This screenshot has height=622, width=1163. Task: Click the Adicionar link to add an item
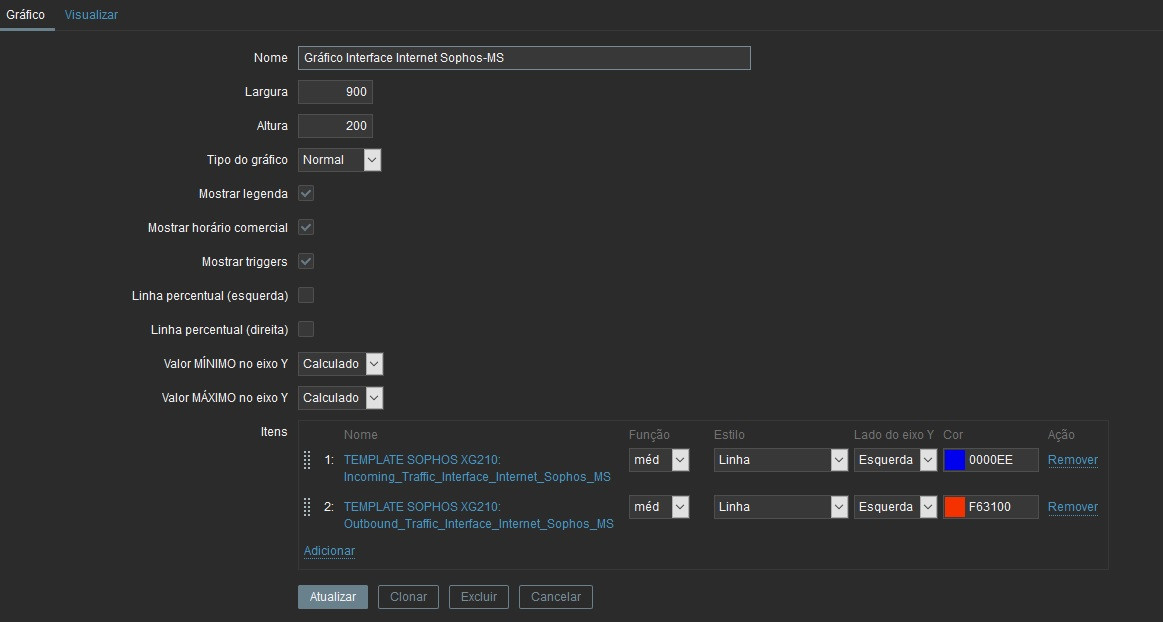click(329, 551)
